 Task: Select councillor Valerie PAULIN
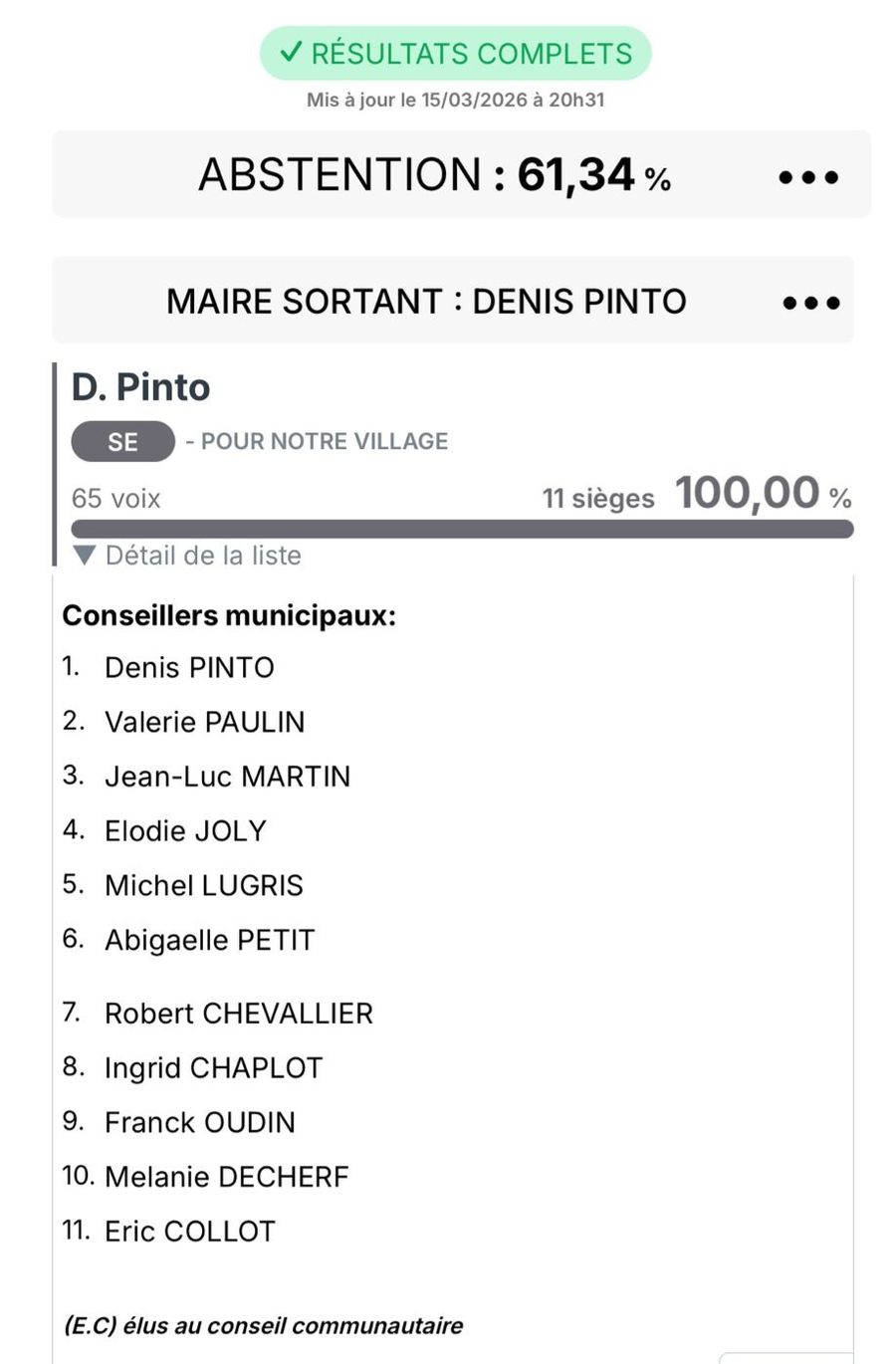point(204,722)
